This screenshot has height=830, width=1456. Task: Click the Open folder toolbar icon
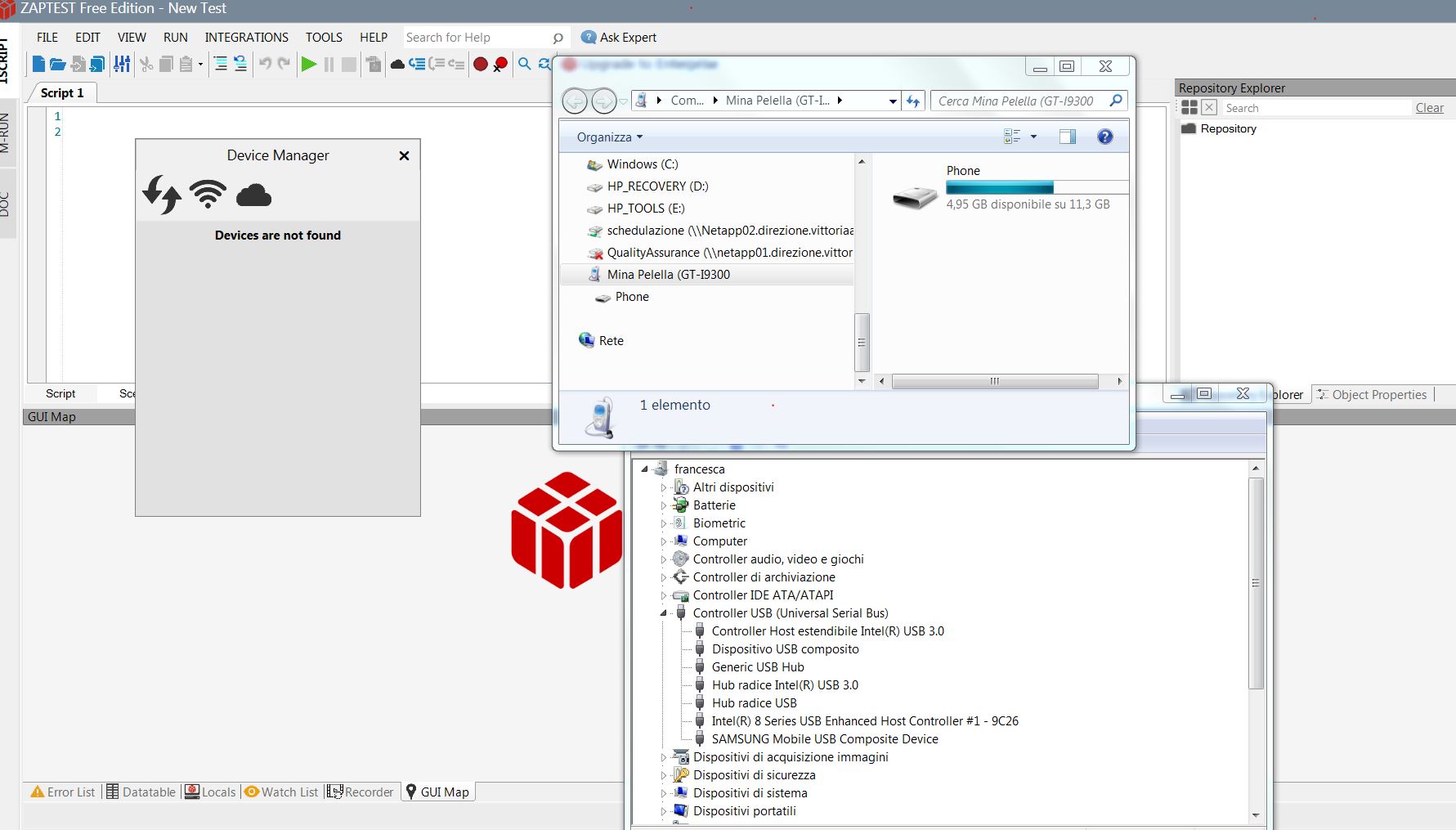point(57,64)
